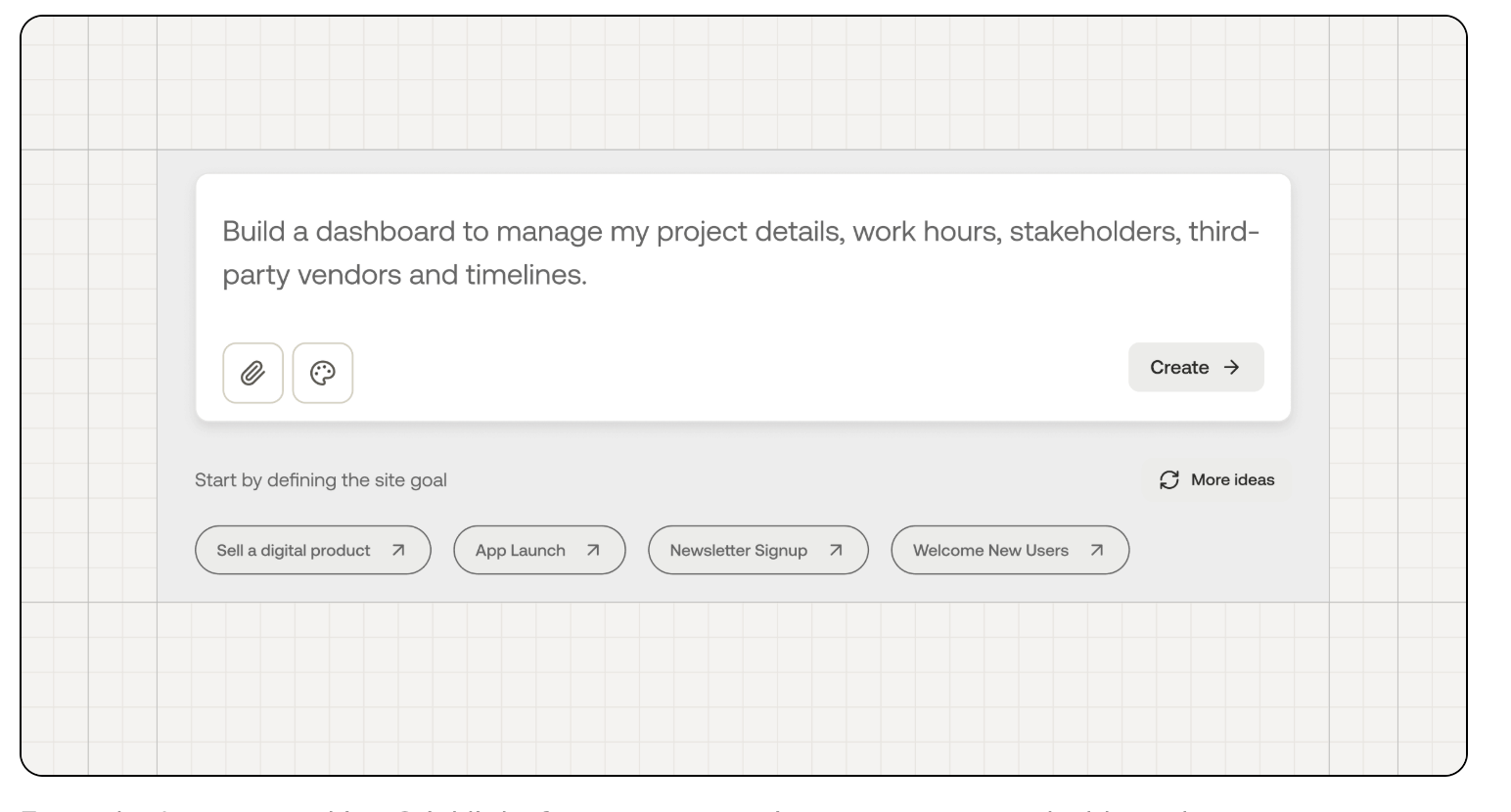The width and height of the screenshot is (1511, 812).
Task: Click the Create label text
Action: (x=1179, y=367)
